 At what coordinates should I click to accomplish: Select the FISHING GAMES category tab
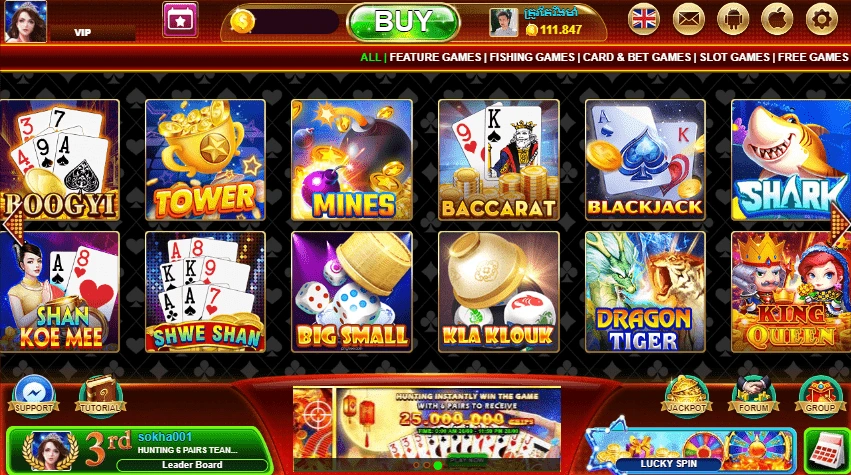click(x=532, y=57)
